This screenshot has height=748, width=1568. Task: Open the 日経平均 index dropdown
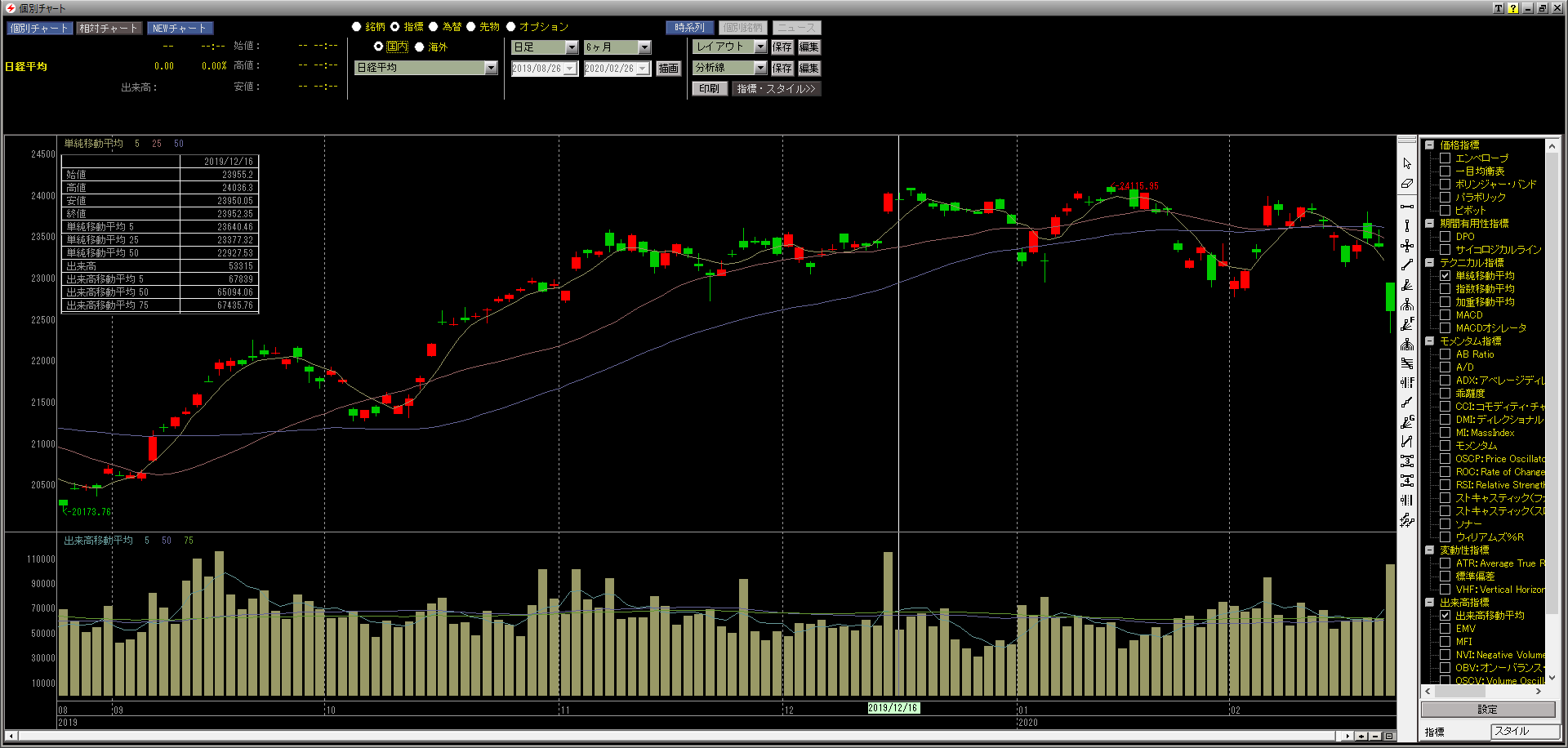click(491, 68)
